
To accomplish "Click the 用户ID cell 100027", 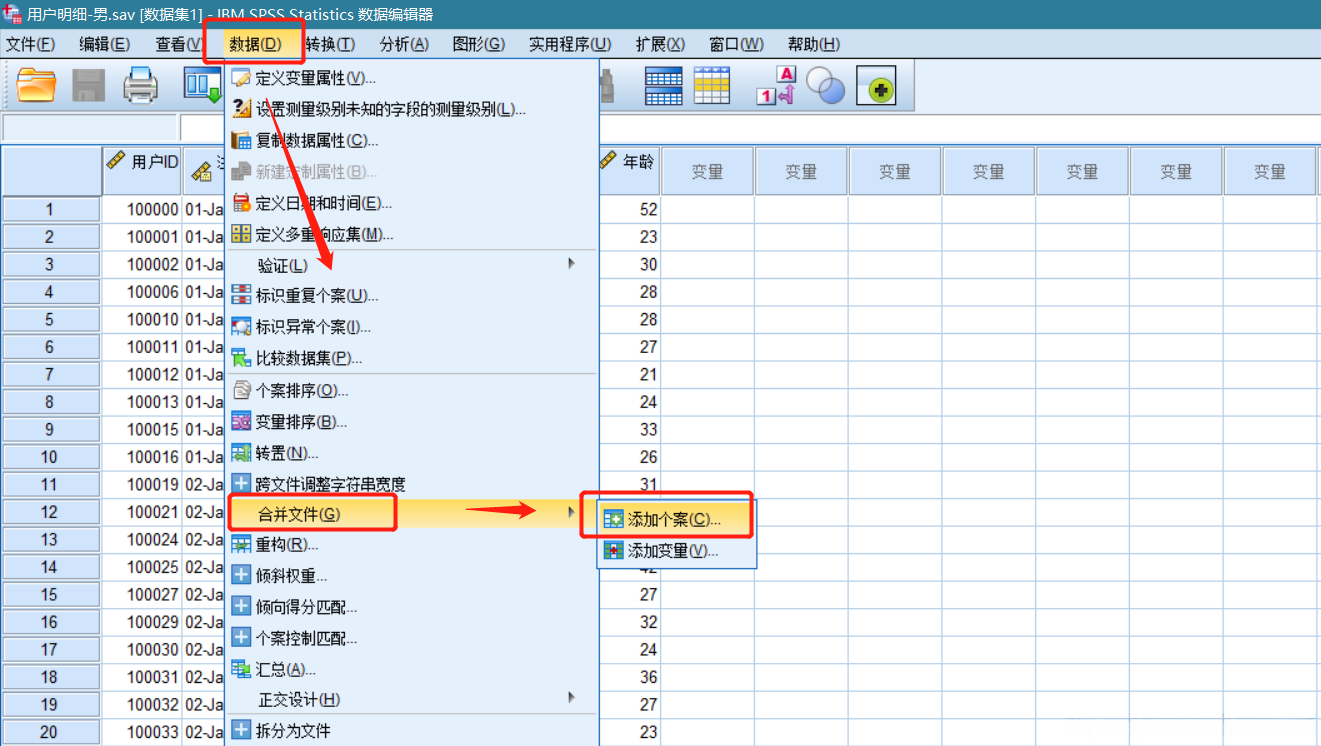I will point(142,594).
